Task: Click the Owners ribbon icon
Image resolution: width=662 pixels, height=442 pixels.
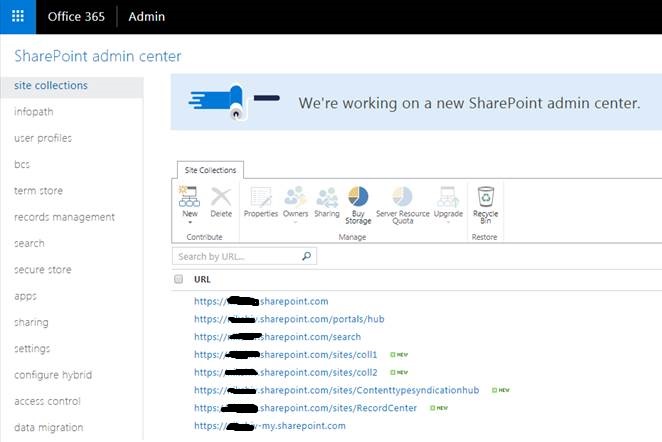Action: tap(296, 197)
